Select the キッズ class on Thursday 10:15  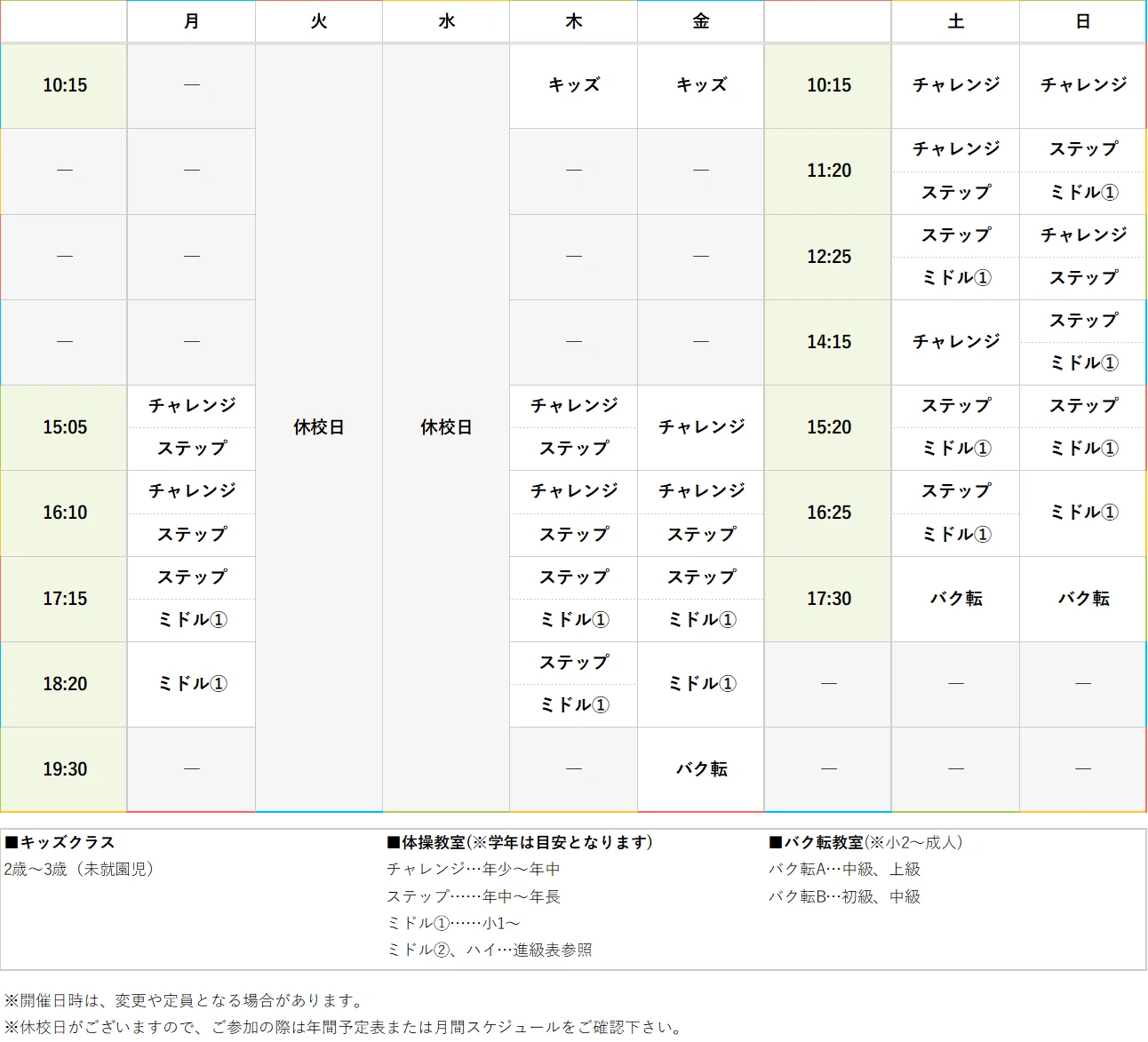coord(573,85)
